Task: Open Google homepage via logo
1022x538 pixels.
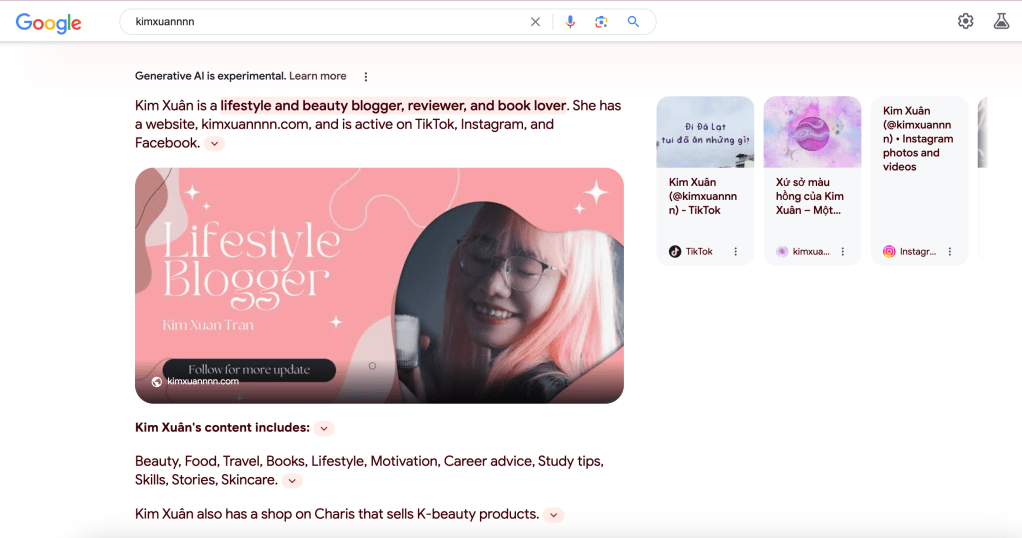Action: click(x=48, y=23)
